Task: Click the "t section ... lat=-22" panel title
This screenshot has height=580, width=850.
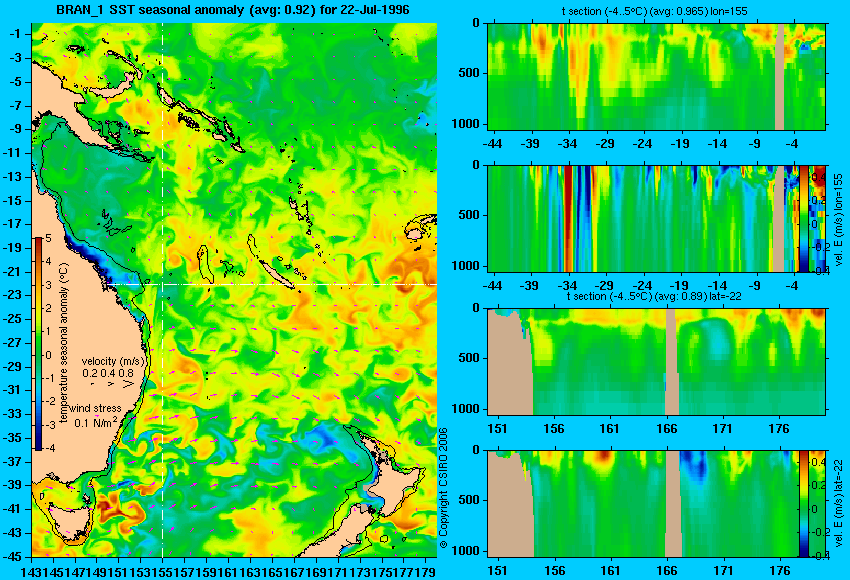Action: [x=654, y=297]
